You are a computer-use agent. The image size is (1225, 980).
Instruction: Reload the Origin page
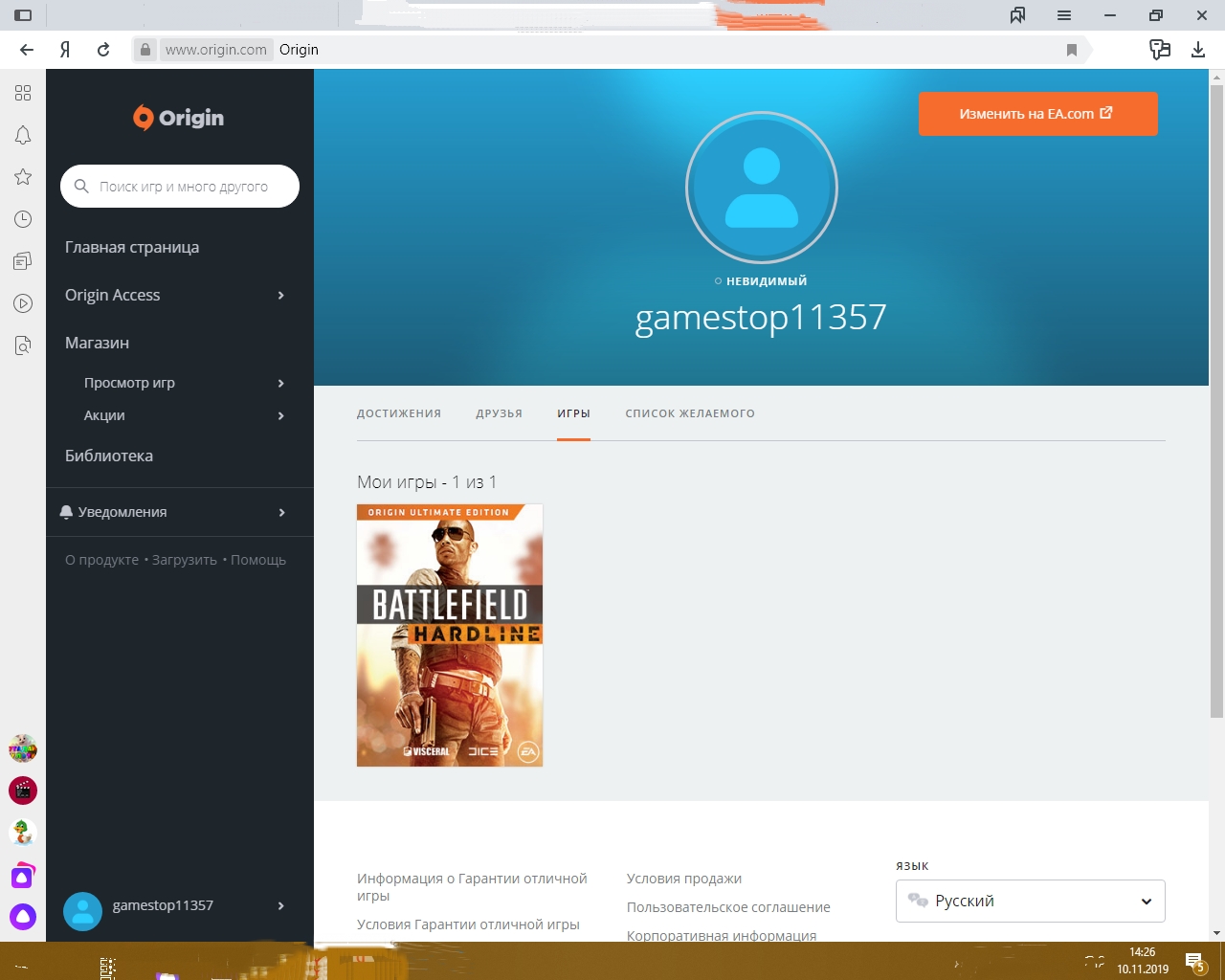click(x=103, y=50)
